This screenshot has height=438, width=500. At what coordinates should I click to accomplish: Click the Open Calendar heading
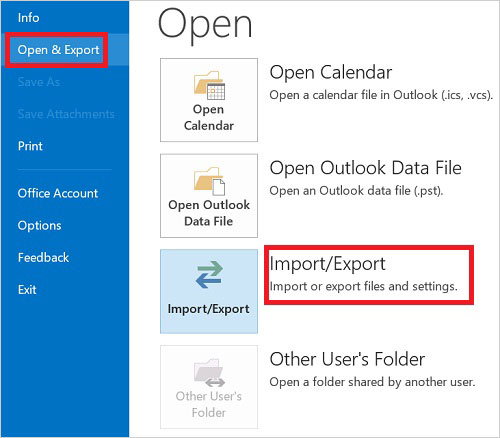coord(331,72)
